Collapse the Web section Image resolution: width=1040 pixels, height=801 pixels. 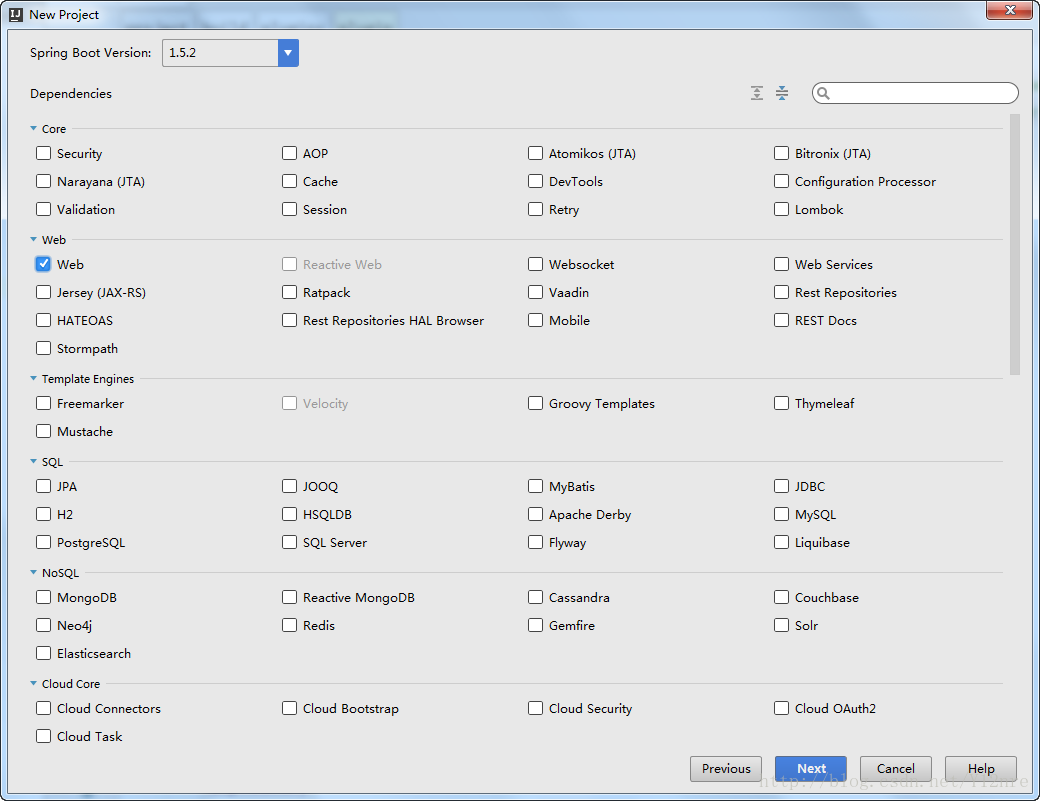(33, 239)
